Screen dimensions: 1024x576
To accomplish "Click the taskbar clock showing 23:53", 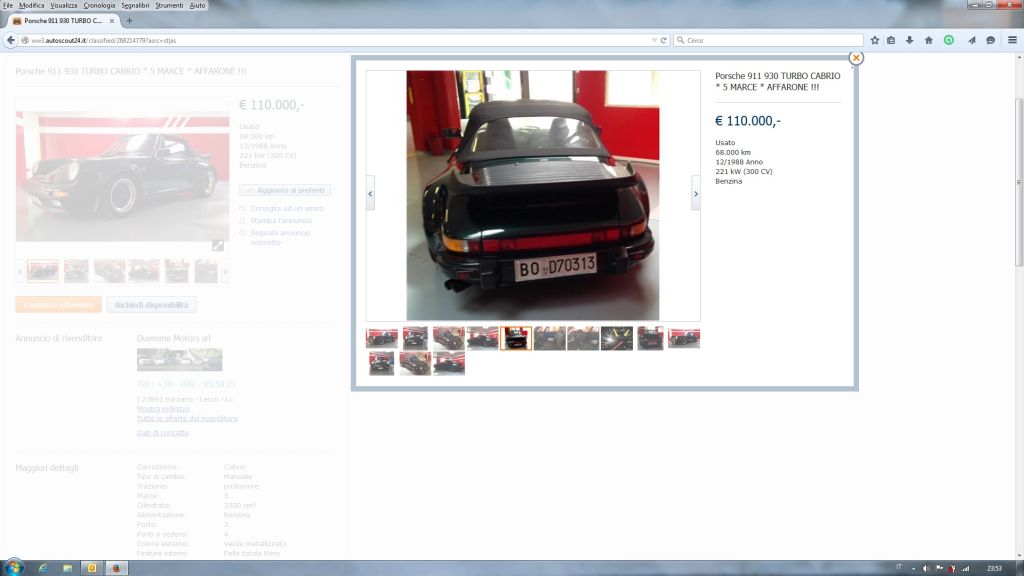I will coord(994,568).
